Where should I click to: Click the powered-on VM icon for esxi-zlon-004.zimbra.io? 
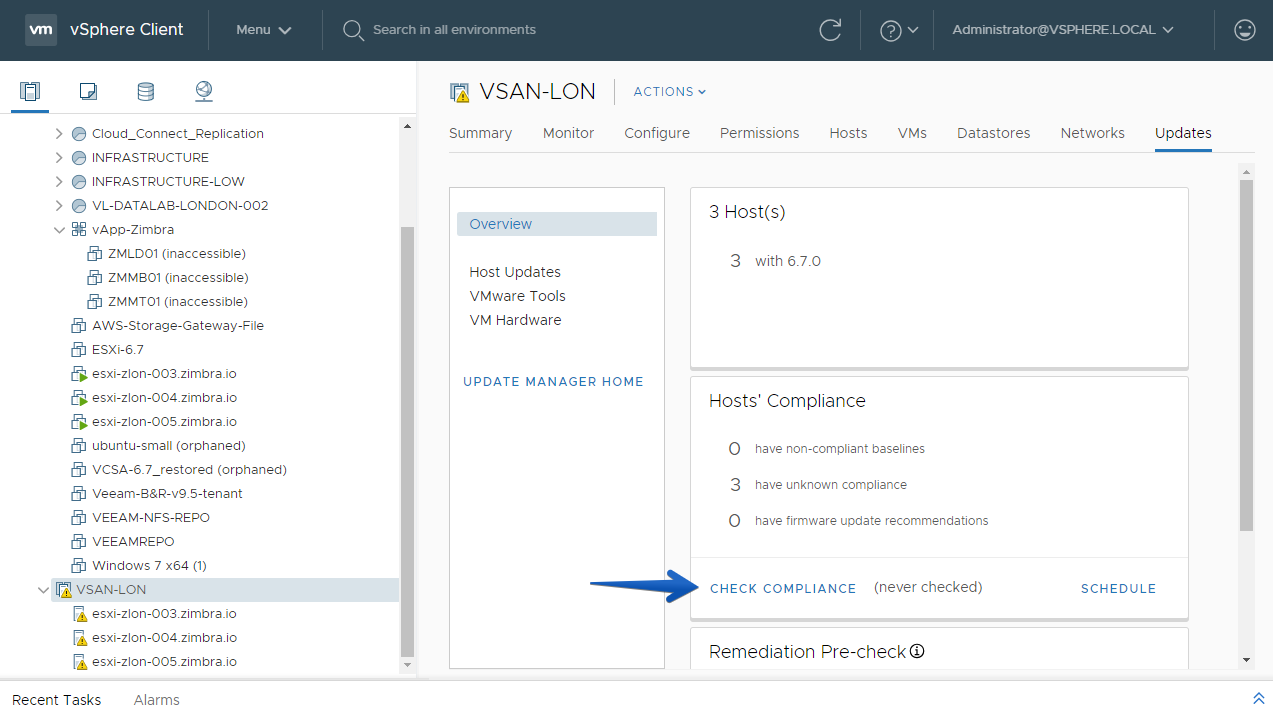[x=80, y=398]
